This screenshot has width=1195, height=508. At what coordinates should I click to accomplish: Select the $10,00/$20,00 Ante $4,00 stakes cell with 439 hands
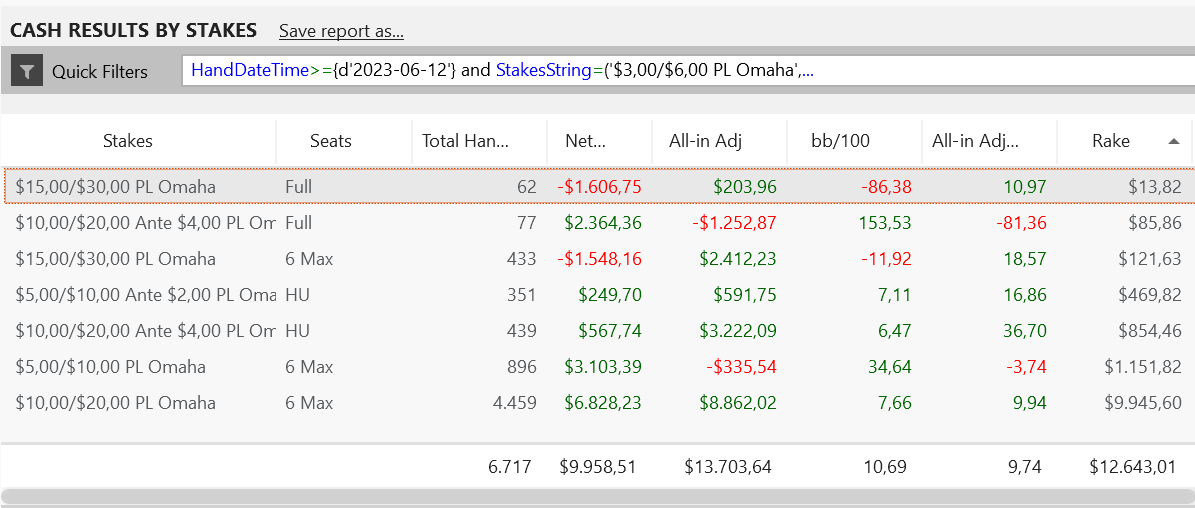tap(146, 331)
